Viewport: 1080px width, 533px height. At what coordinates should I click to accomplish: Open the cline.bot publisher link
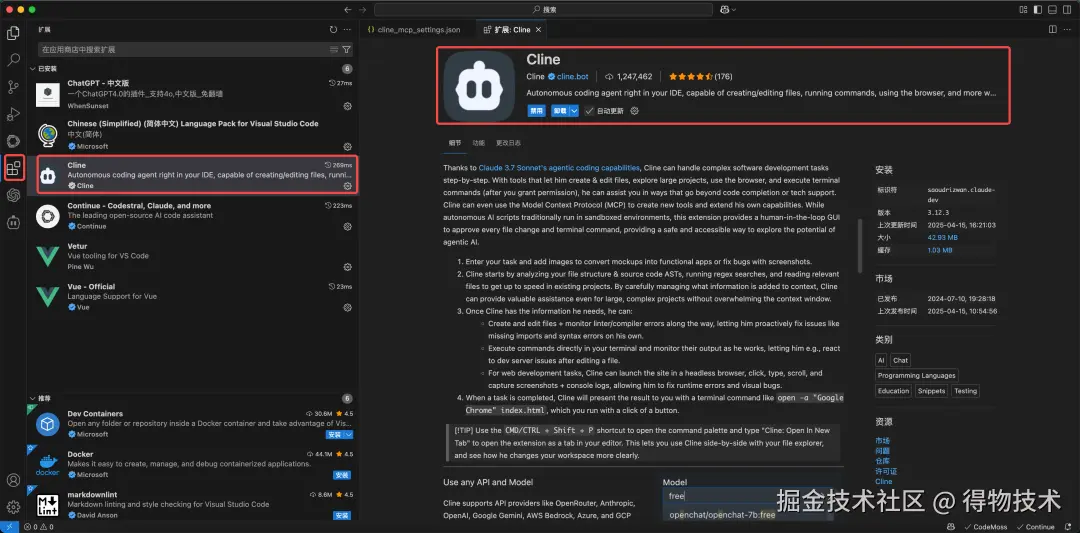click(572, 76)
